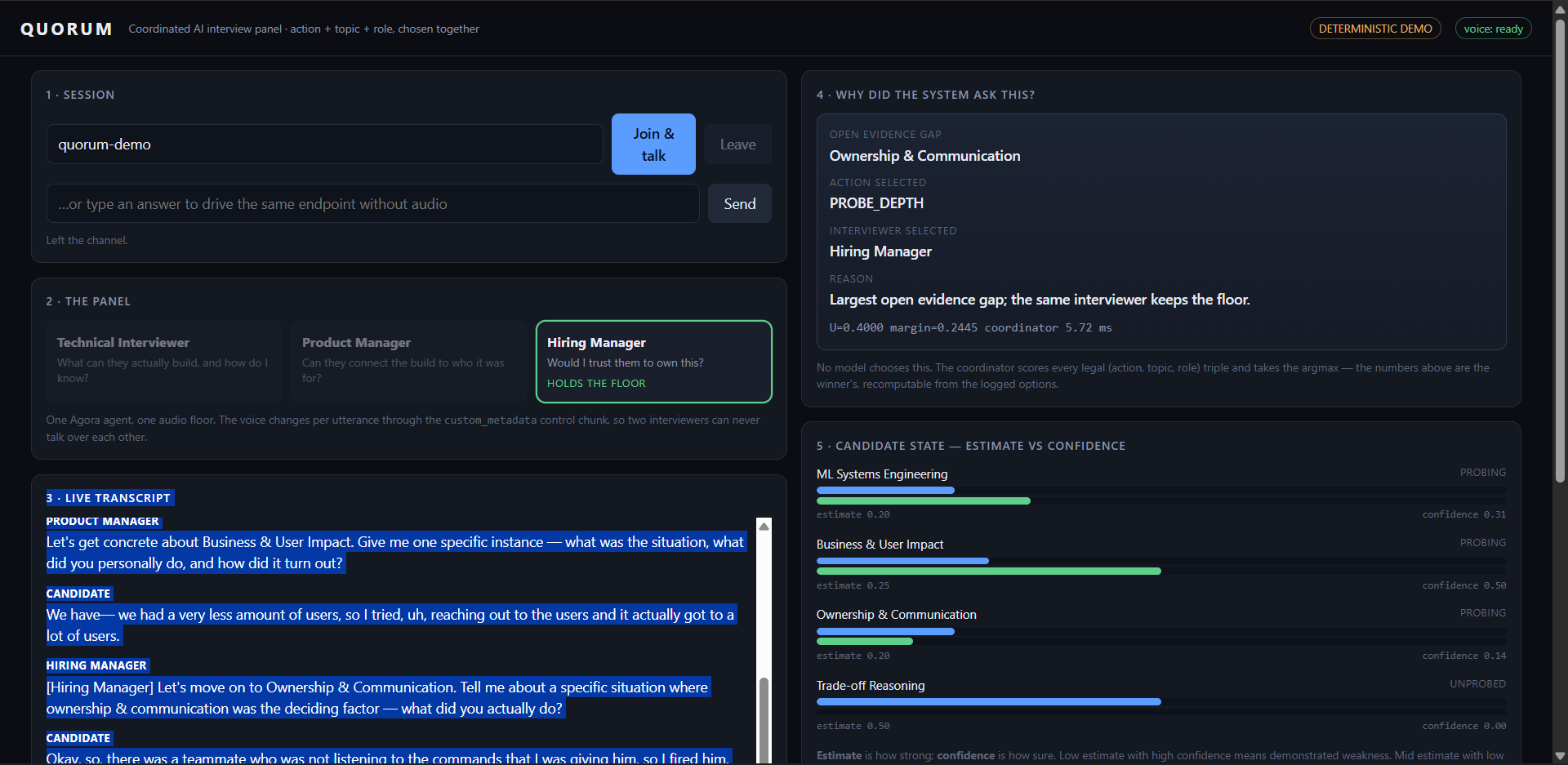Click the 'Coordinated AI interview panel' tagline
The image size is (1568, 765).
click(304, 29)
